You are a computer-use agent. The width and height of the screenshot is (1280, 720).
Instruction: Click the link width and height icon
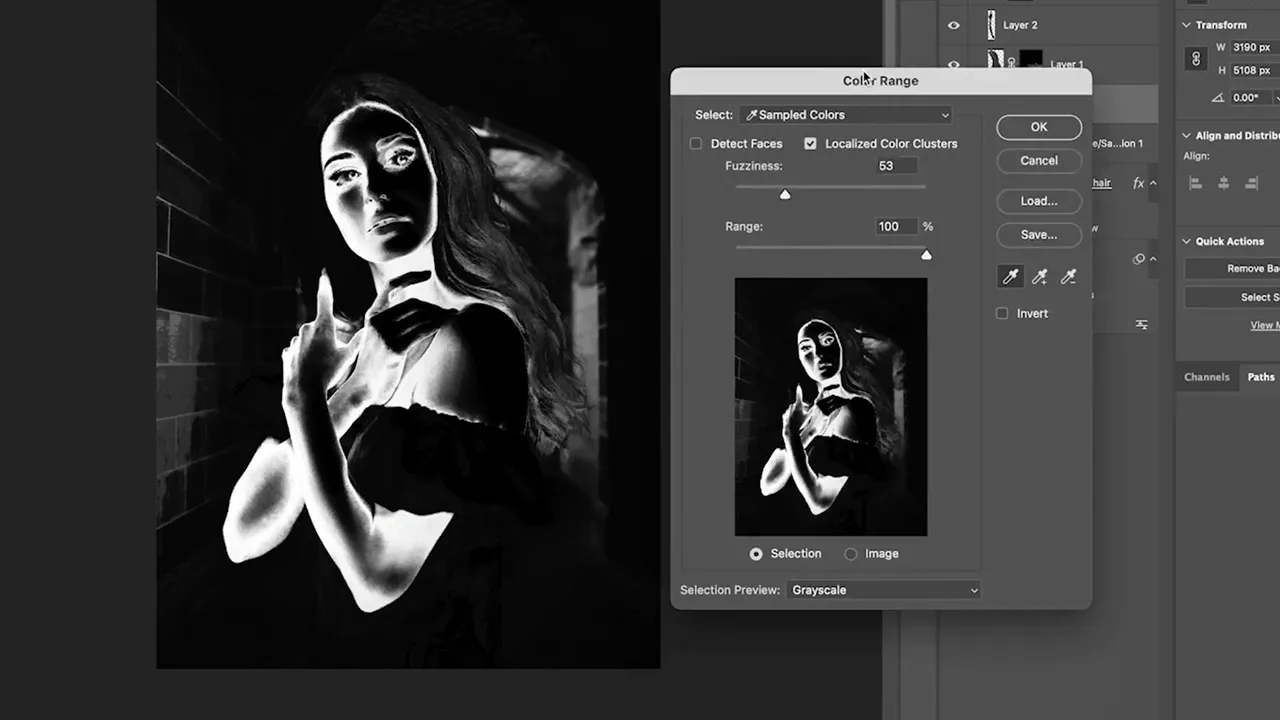pyautogui.click(x=1195, y=59)
